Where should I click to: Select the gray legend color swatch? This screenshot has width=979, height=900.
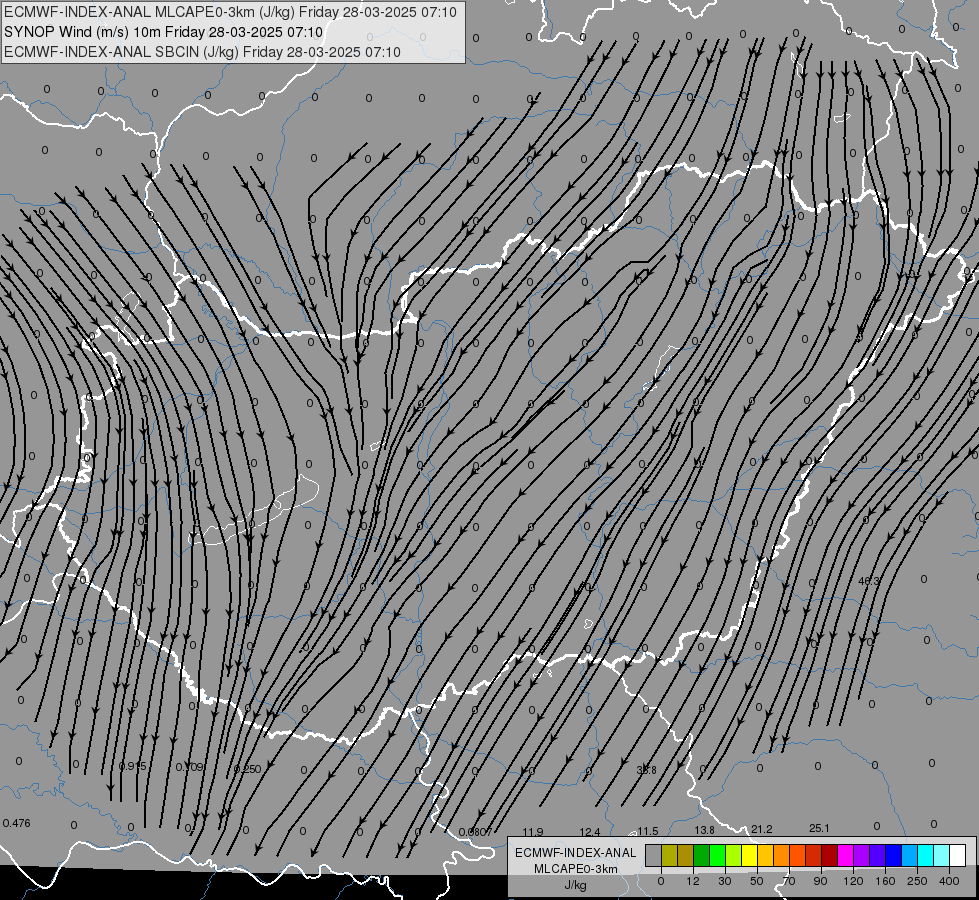coord(653,855)
